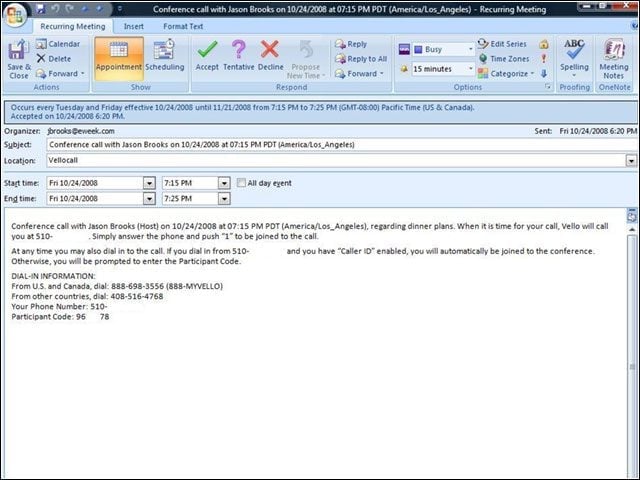Open Calendar from Actions group
Screen dimensions: 640x480
[58, 44]
